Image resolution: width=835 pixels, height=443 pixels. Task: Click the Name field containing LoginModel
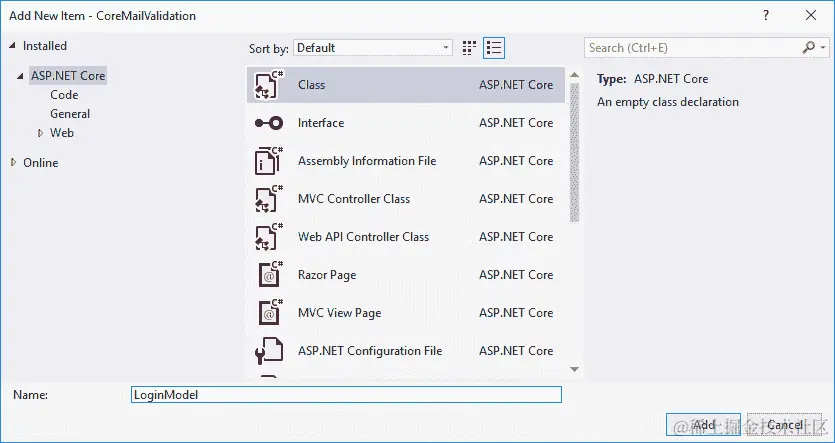click(346, 395)
